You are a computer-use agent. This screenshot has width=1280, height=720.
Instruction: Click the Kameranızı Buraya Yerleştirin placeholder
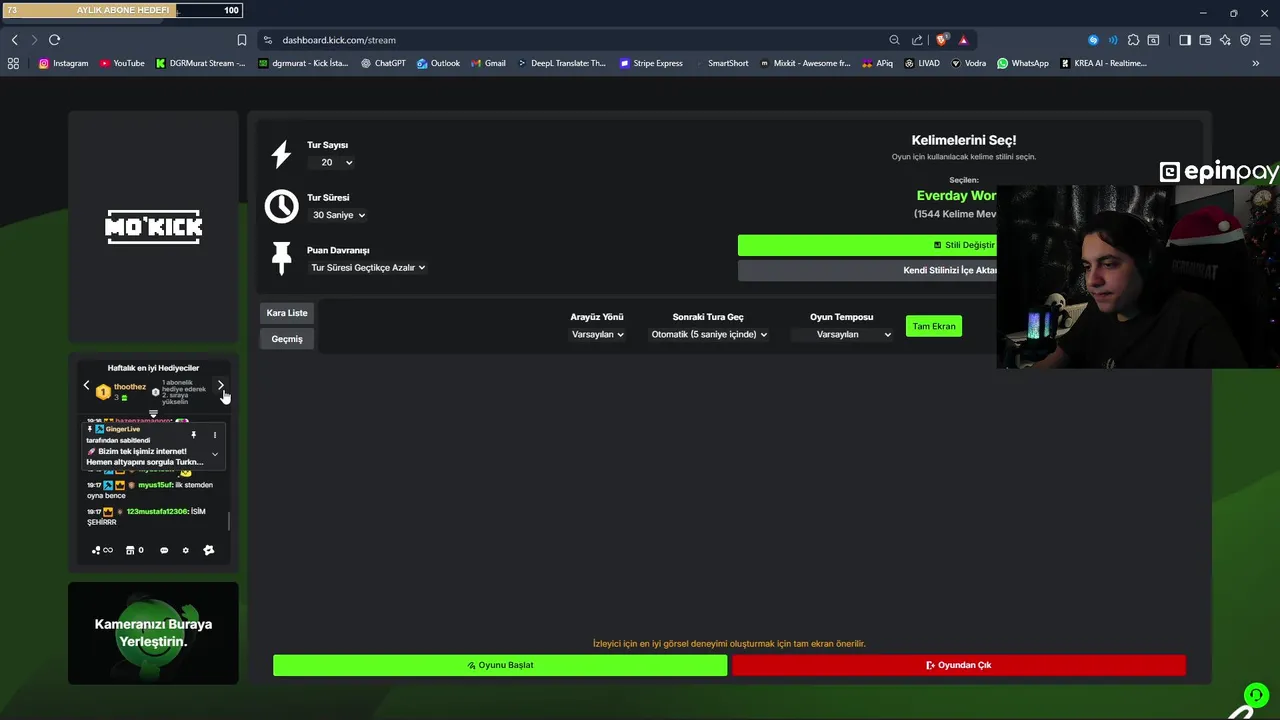(x=153, y=633)
